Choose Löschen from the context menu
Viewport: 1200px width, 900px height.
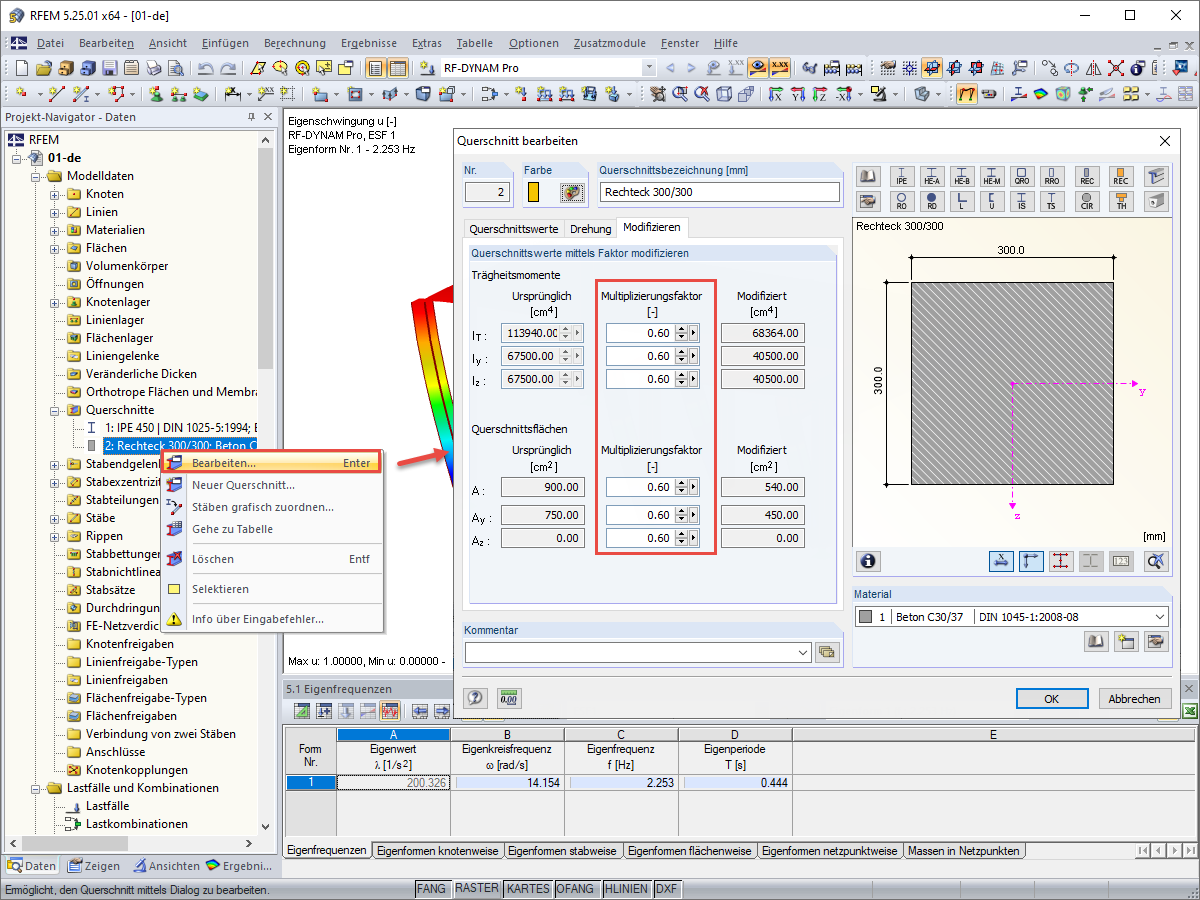pos(271,559)
